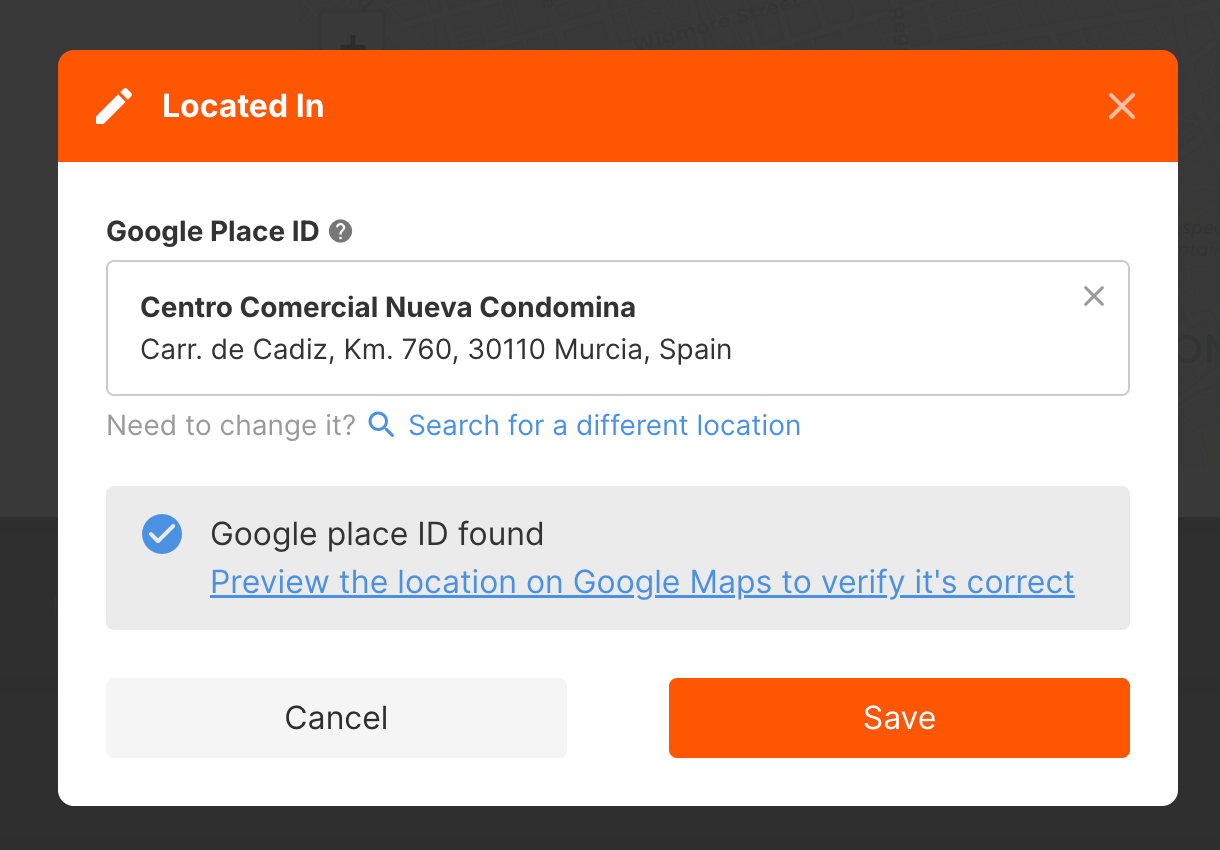Click the dimmed map zoom-in plus icon
Image resolution: width=1220 pixels, height=850 pixels.
(x=351, y=45)
